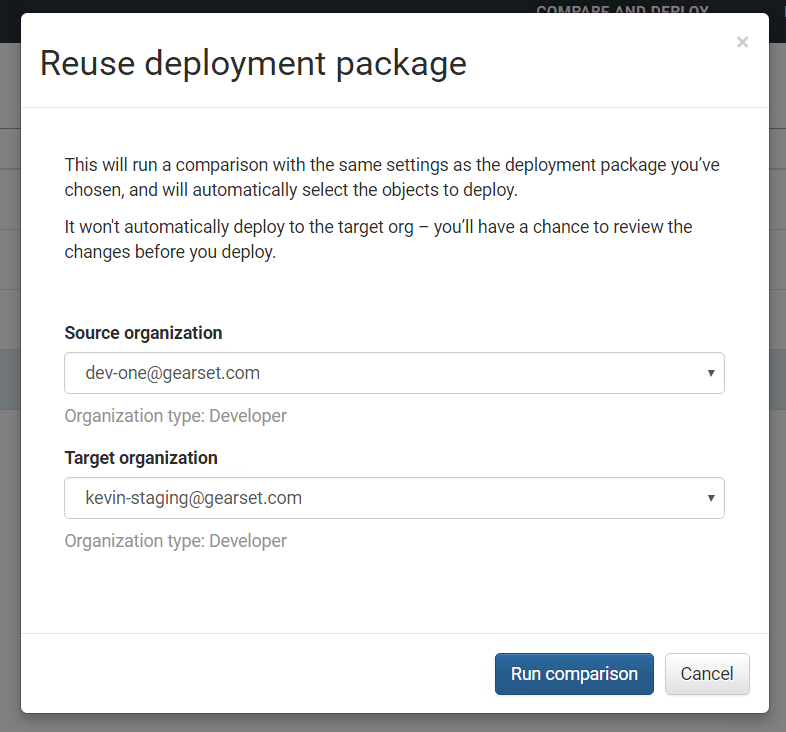Click the paragraph starting "It won't automatically deploy"
This screenshot has height=732, width=786.
coord(378,240)
